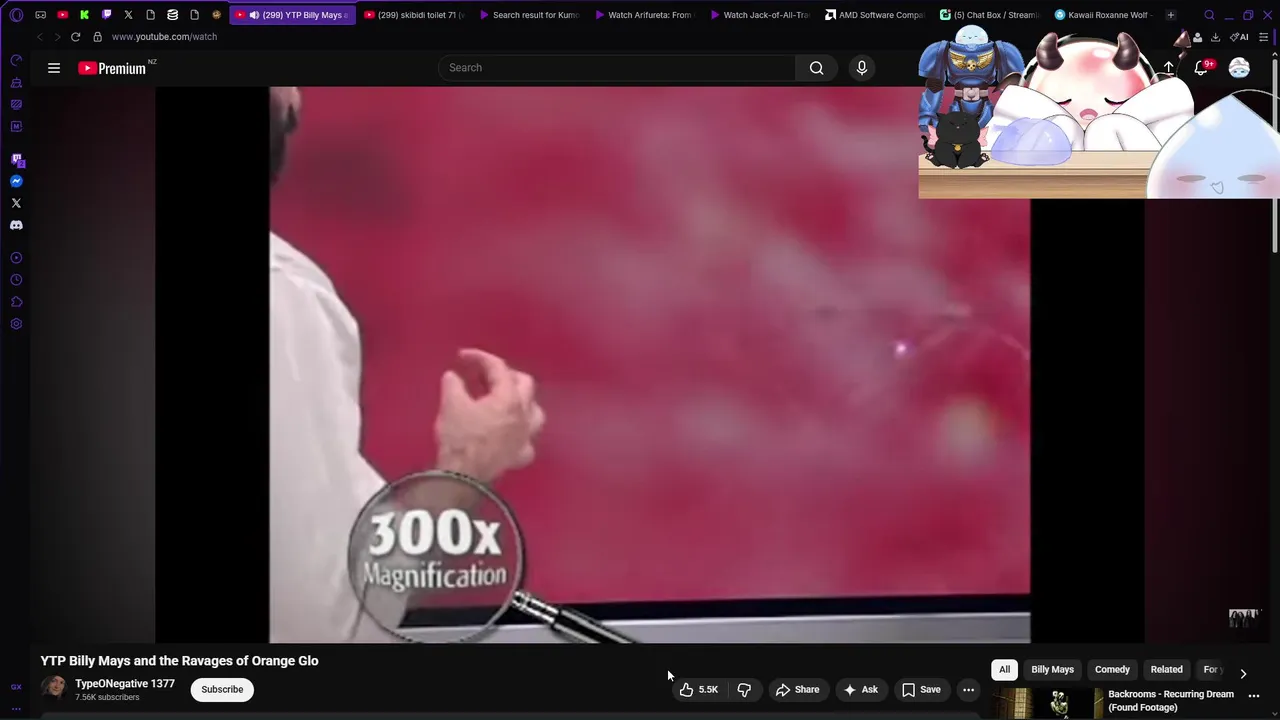Like the video with 5.5K

pos(699,689)
